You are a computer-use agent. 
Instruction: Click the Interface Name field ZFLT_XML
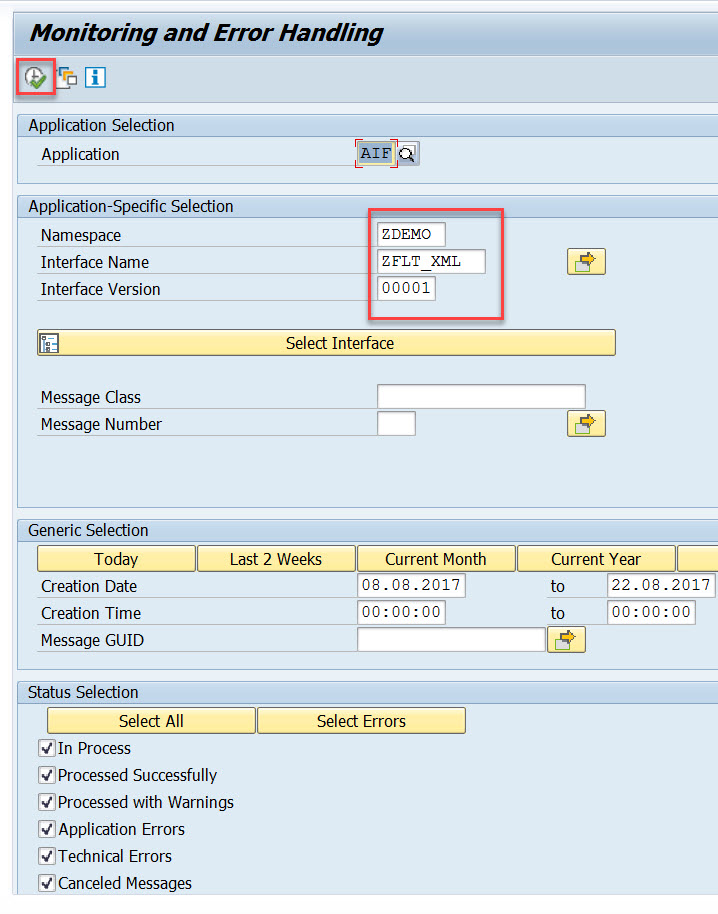[431, 261]
